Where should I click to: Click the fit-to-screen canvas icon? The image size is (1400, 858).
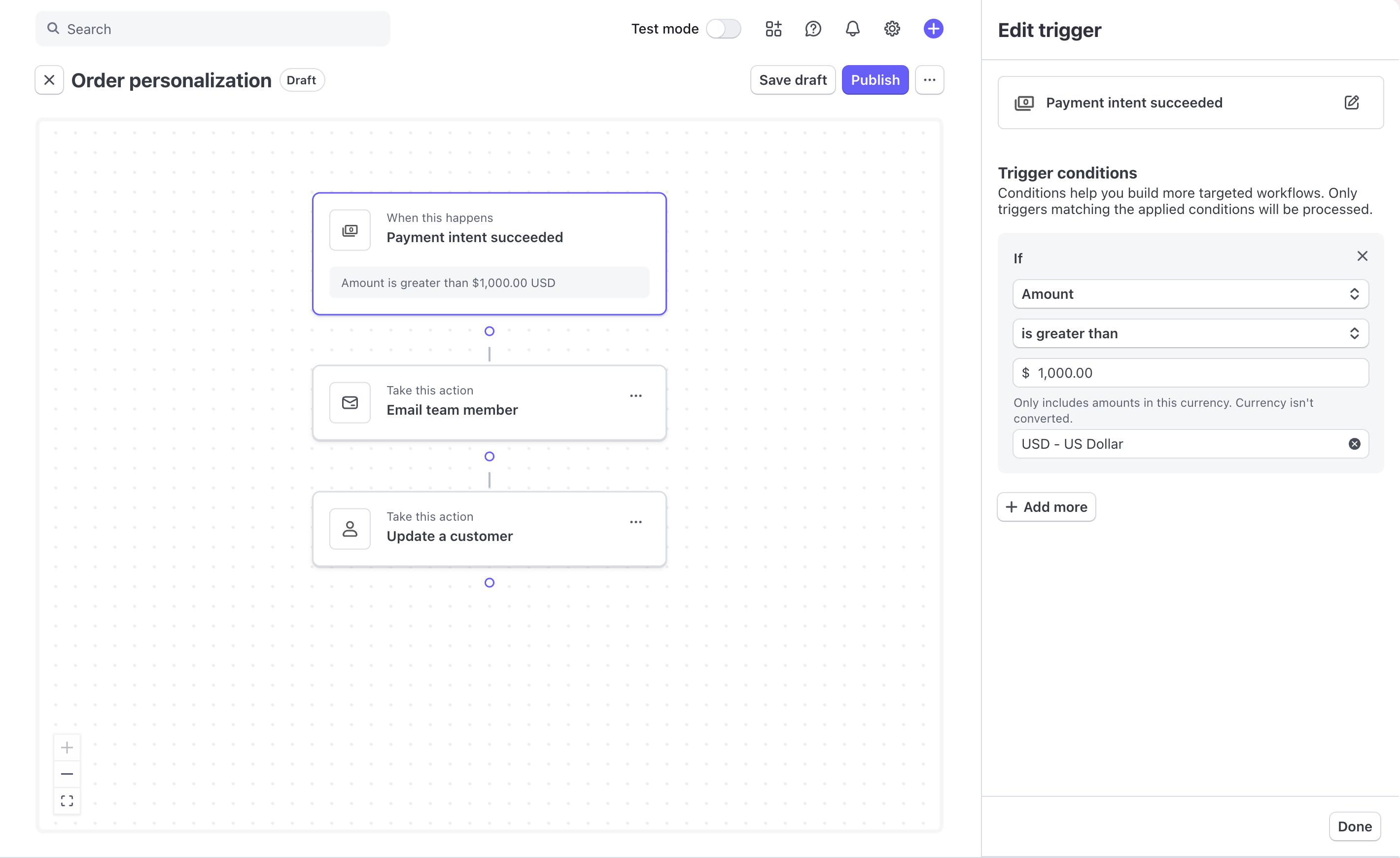[x=67, y=801]
